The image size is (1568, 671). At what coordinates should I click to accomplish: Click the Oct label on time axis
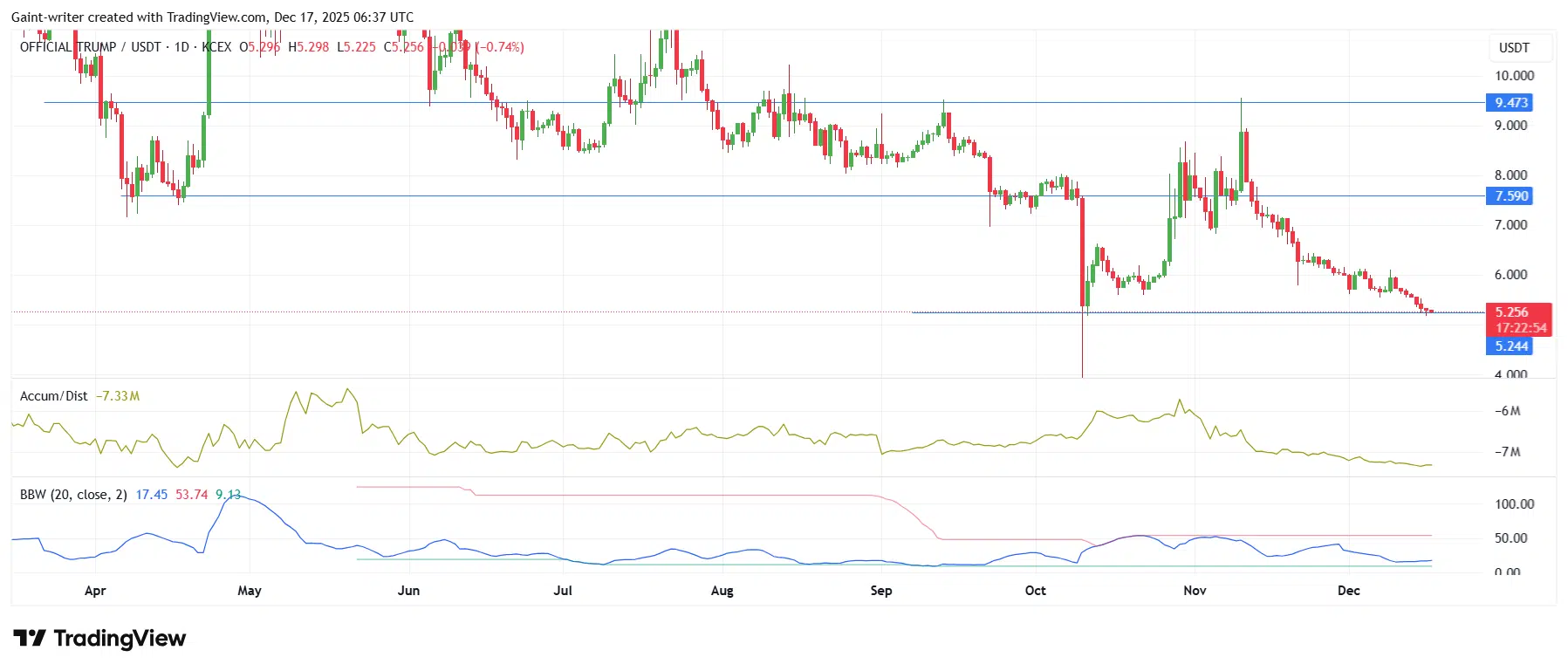click(x=1035, y=591)
